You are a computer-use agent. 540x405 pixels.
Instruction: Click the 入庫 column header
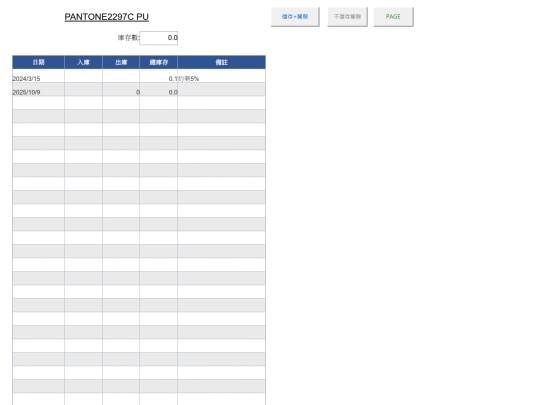click(x=83, y=62)
